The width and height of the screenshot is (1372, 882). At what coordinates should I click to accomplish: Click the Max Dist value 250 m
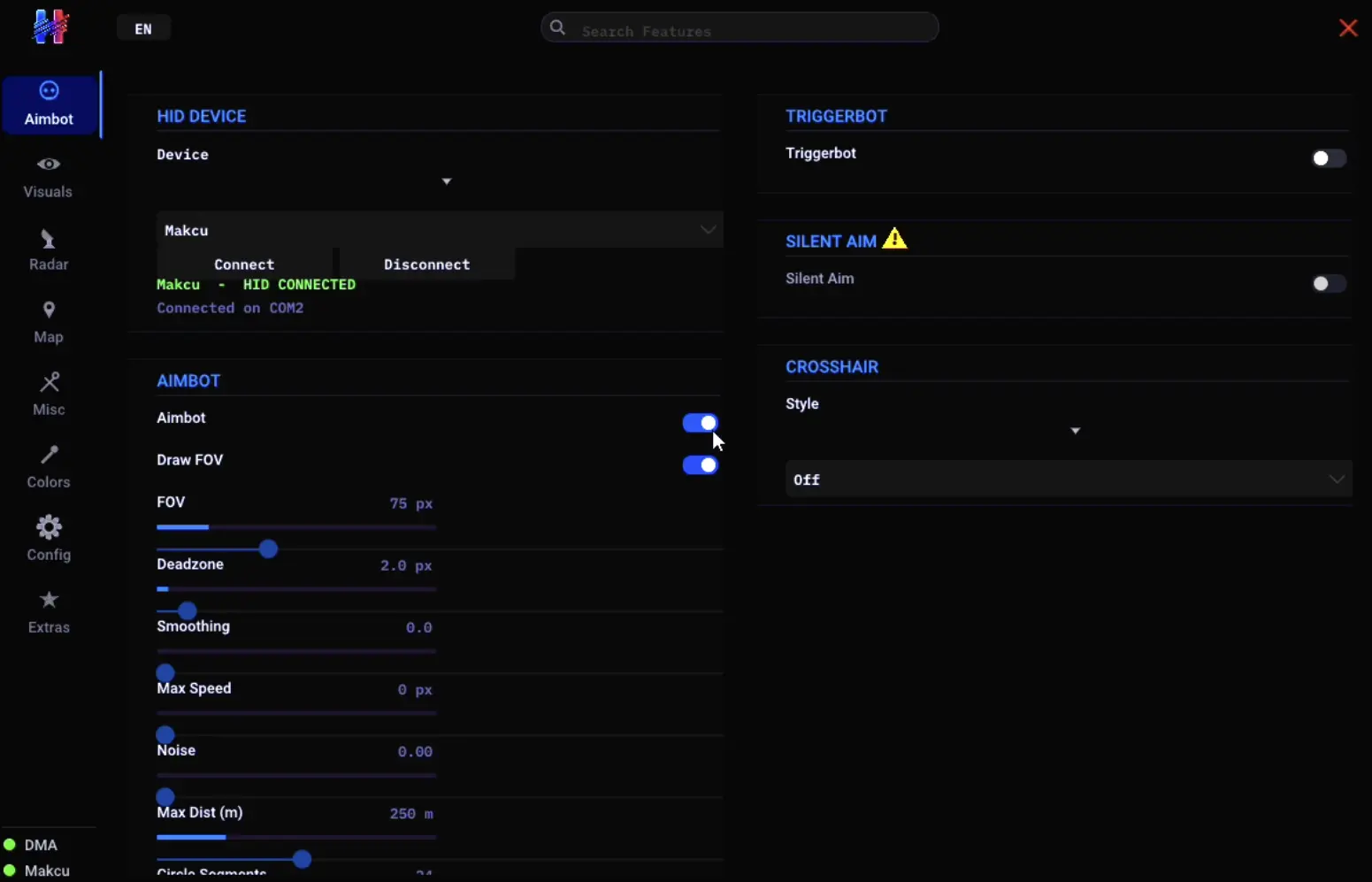[x=411, y=814]
